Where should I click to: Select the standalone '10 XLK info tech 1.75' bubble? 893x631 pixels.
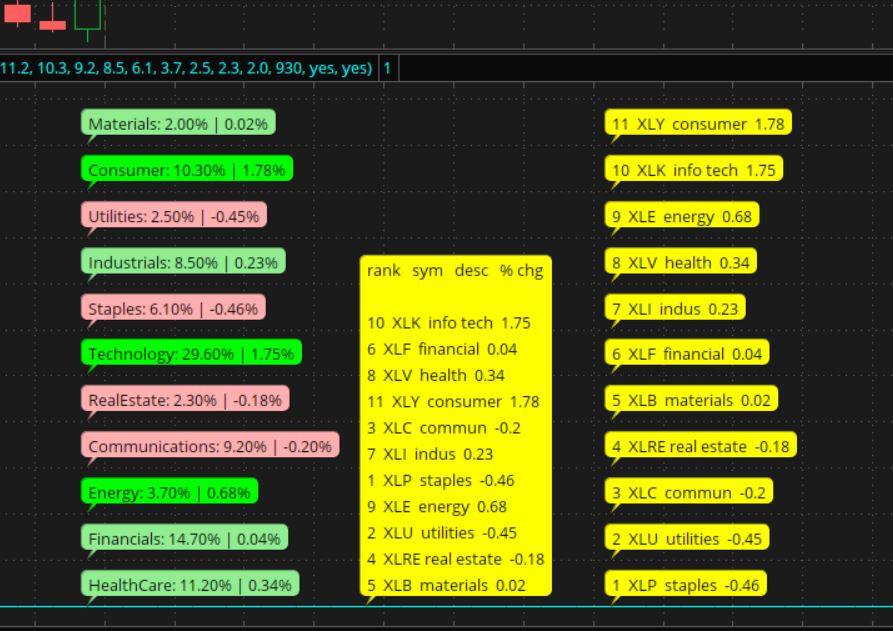click(694, 169)
